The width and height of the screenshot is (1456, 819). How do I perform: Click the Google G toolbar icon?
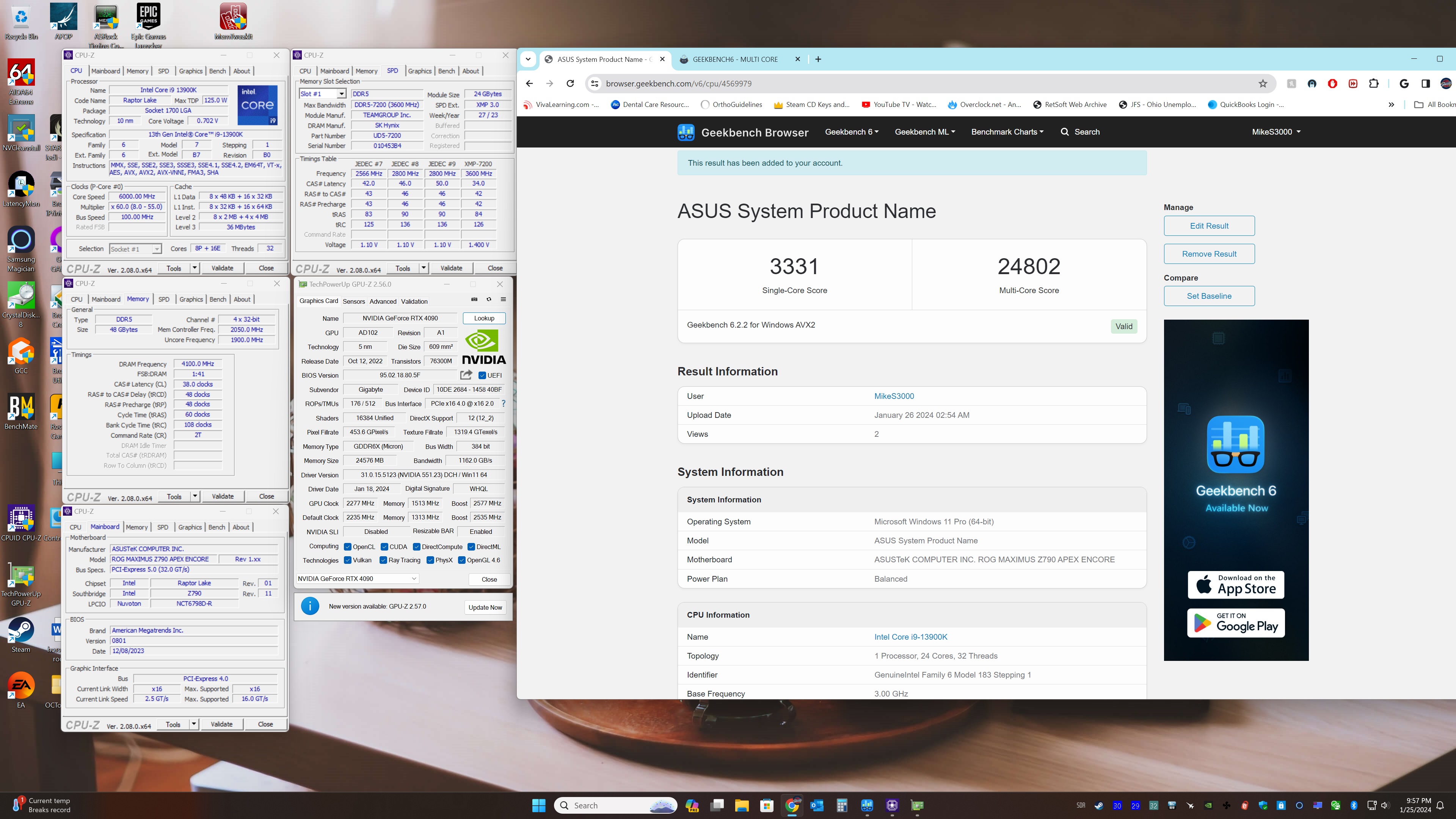pyautogui.click(x=1404, y=84)
